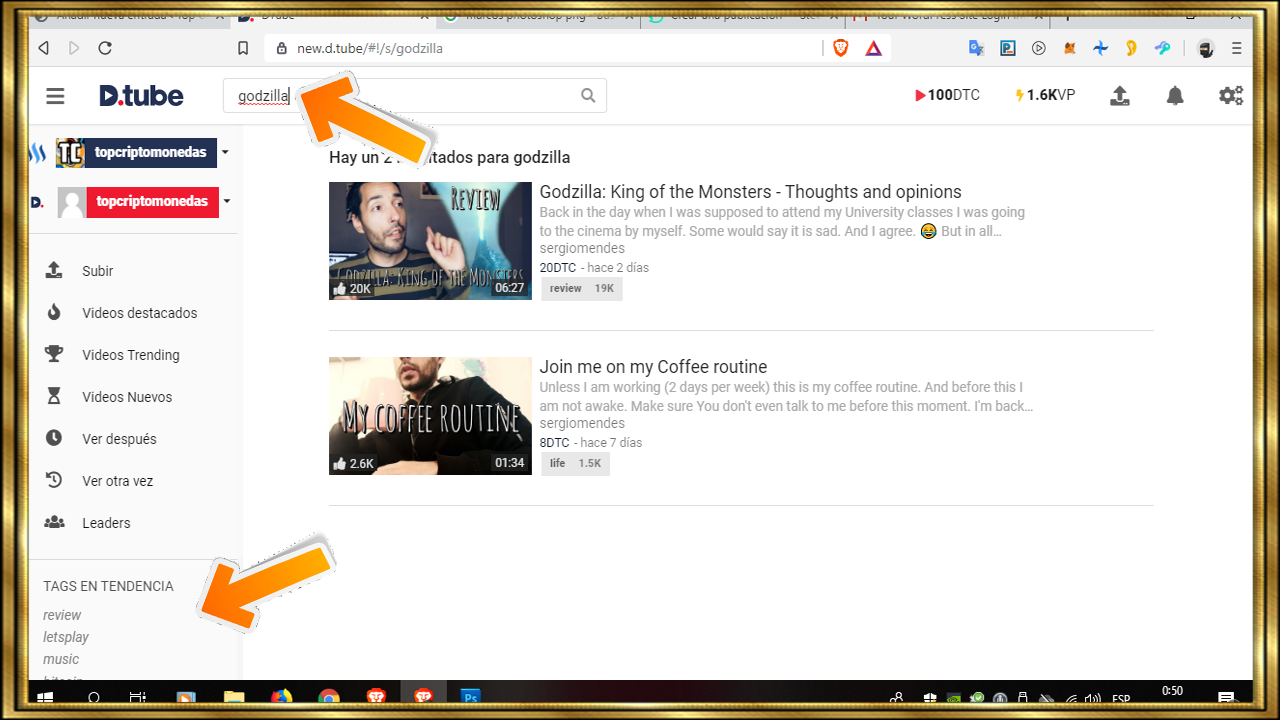Click the browser address bar URL
Screen dimensions: 1280x720
[x=370, y=48]
